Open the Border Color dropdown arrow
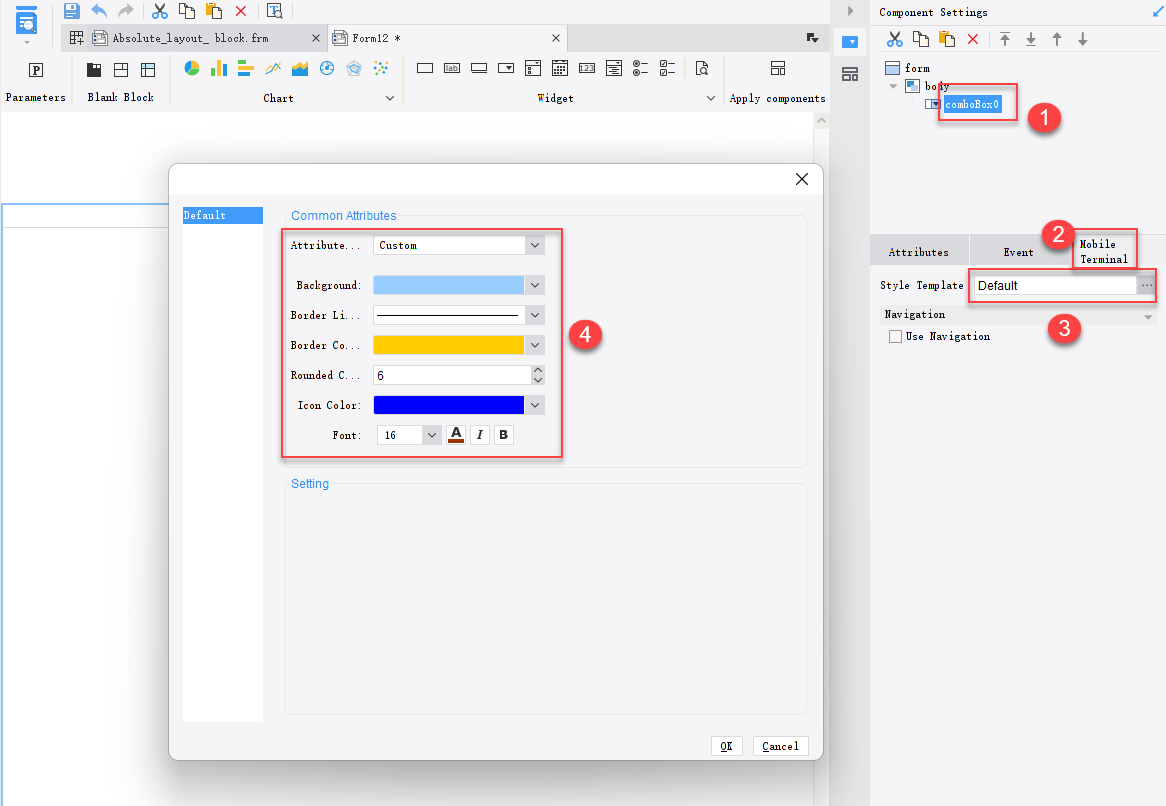This screenshot has height=806, width=1166. [x=534, y=345]
